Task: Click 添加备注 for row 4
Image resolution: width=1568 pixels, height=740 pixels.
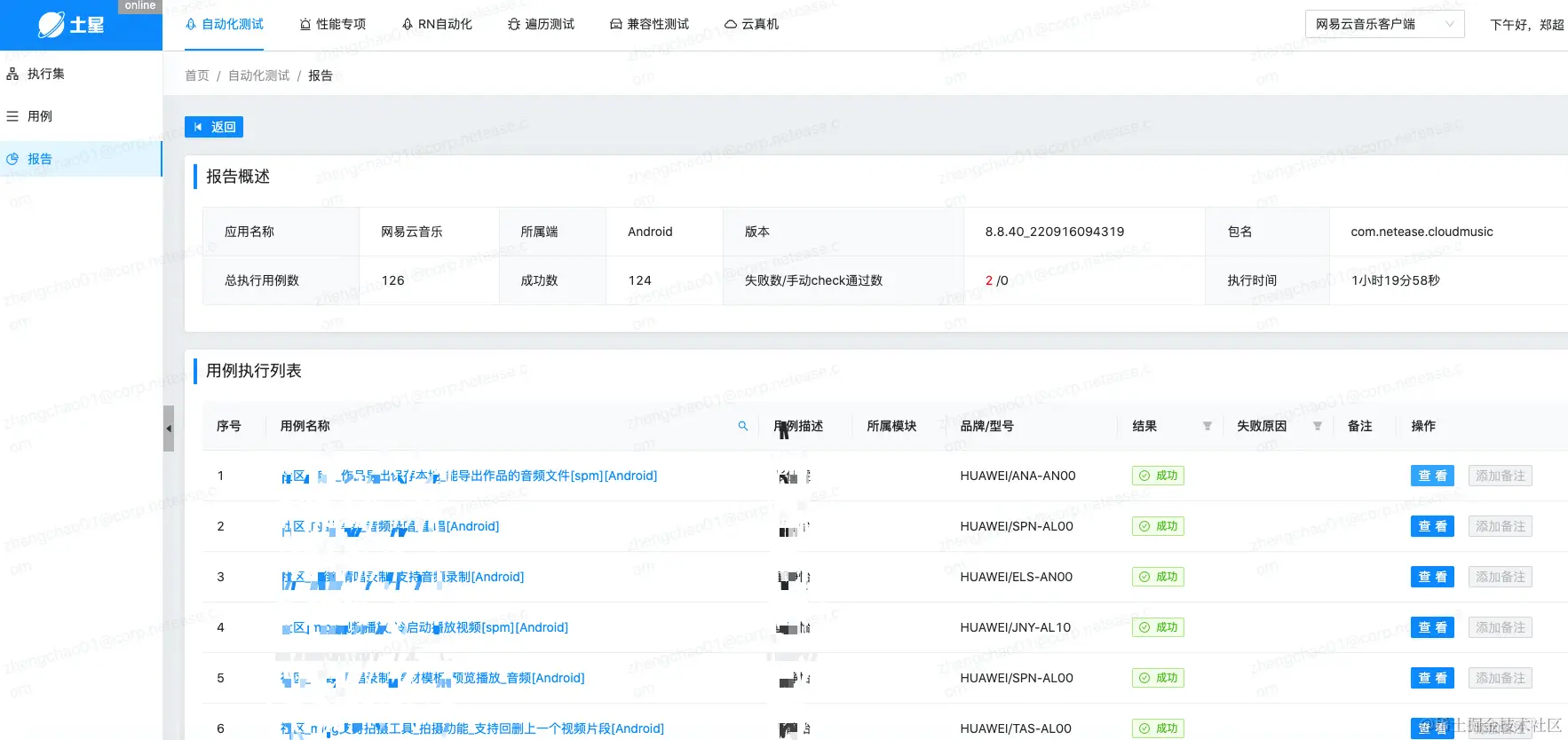Action: 1501,627
